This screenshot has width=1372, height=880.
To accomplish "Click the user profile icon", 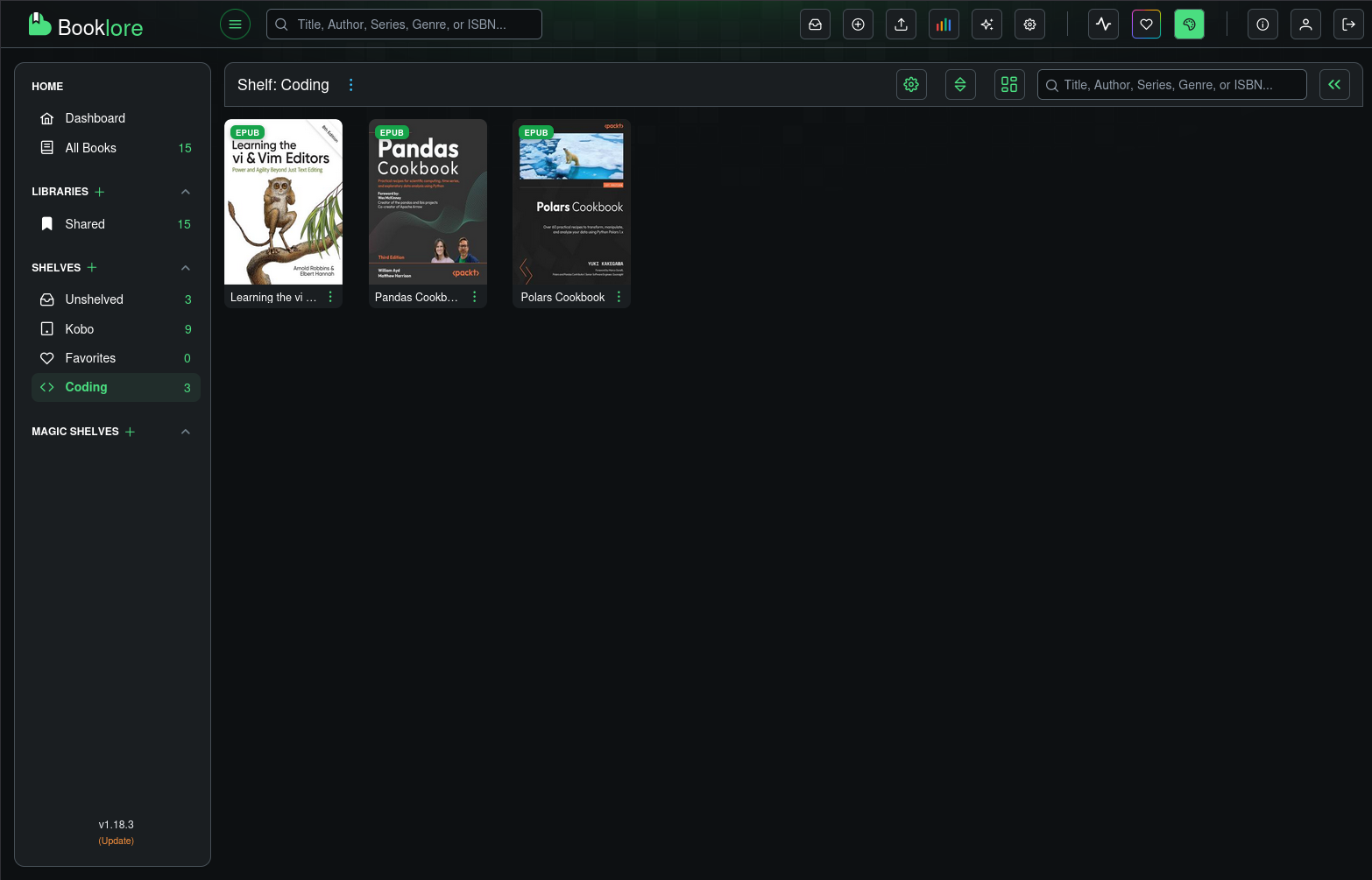I will 1305,24.
